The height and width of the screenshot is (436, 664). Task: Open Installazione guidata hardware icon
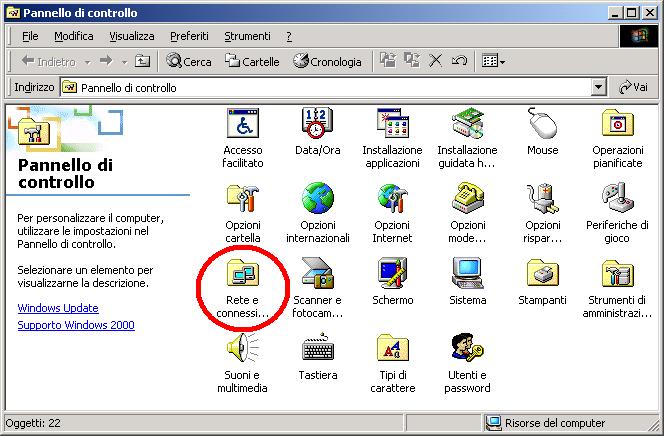coord(467,123)
